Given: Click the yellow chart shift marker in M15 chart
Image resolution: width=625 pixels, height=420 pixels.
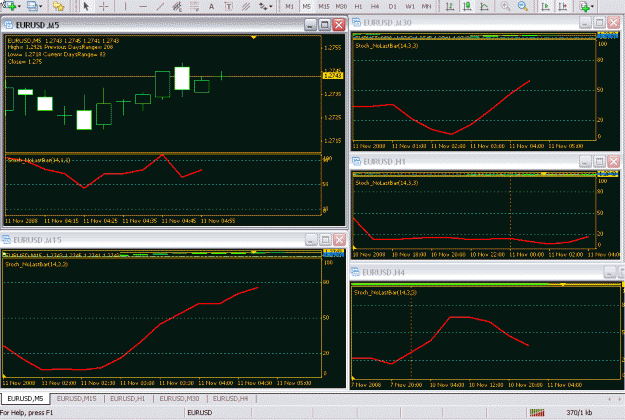Looking at the screenshot, I should [254, 252].
